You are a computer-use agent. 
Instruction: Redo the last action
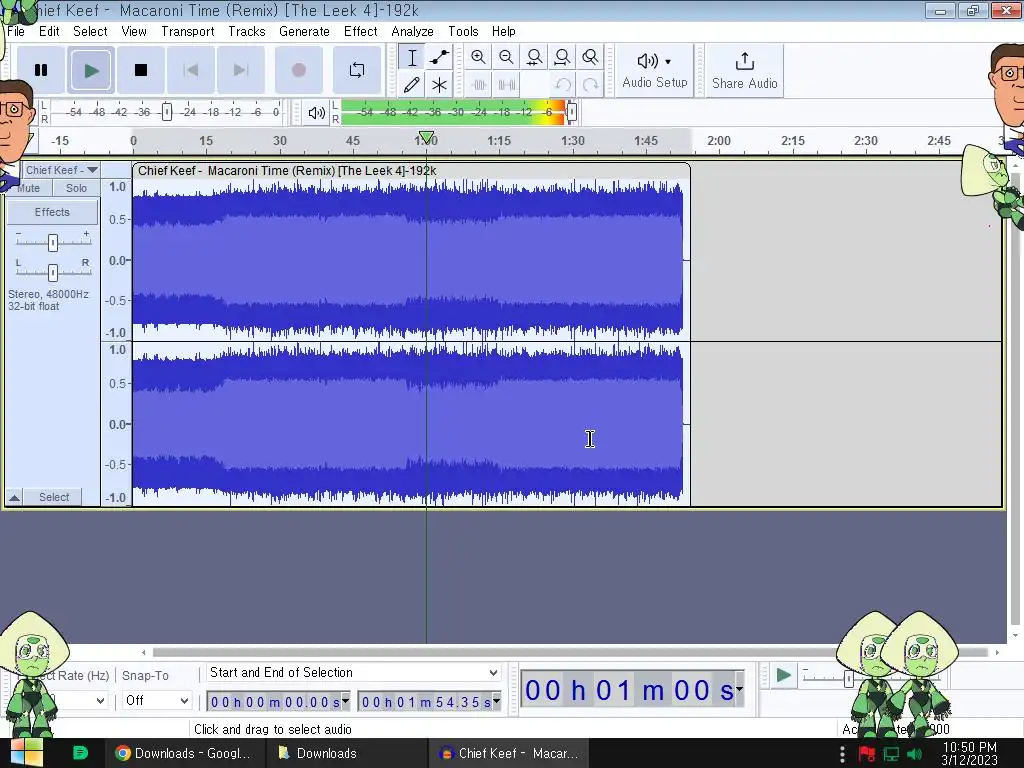click(590, 85)
